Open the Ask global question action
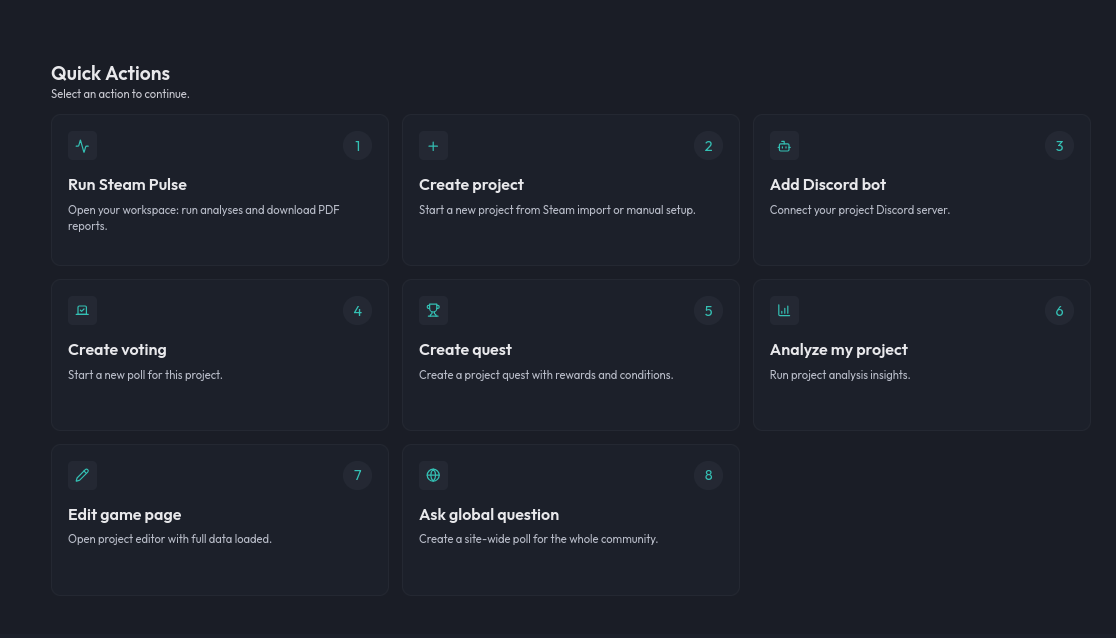1116x638 pixels. (x=570, y=520)
